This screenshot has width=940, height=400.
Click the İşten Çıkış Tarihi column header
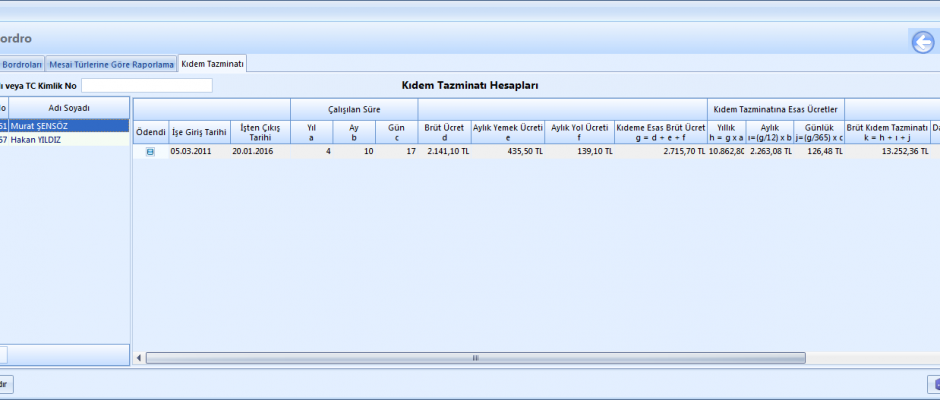[260, 132]
